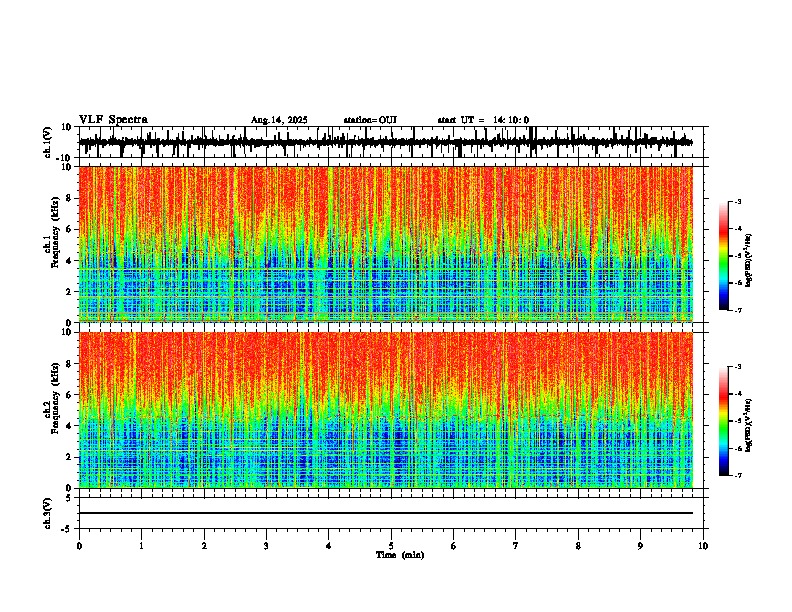
Task: Click the "-7" label on ch.2 colorbar
Action: coord(737,475)
